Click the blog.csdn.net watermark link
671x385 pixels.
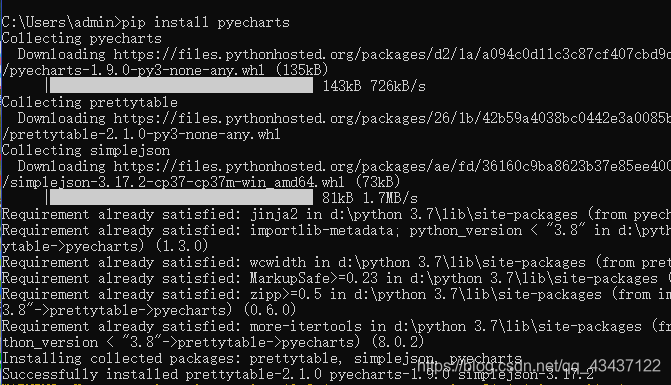tap(539, 366)
